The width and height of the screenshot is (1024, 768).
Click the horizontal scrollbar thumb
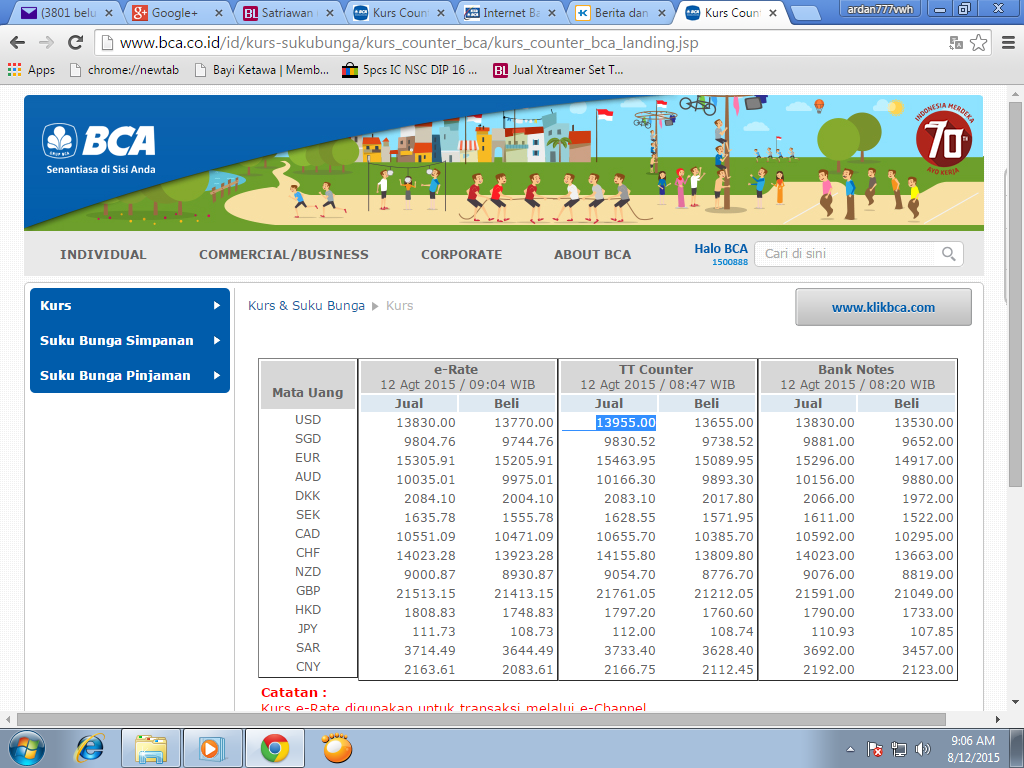[482, 719]
